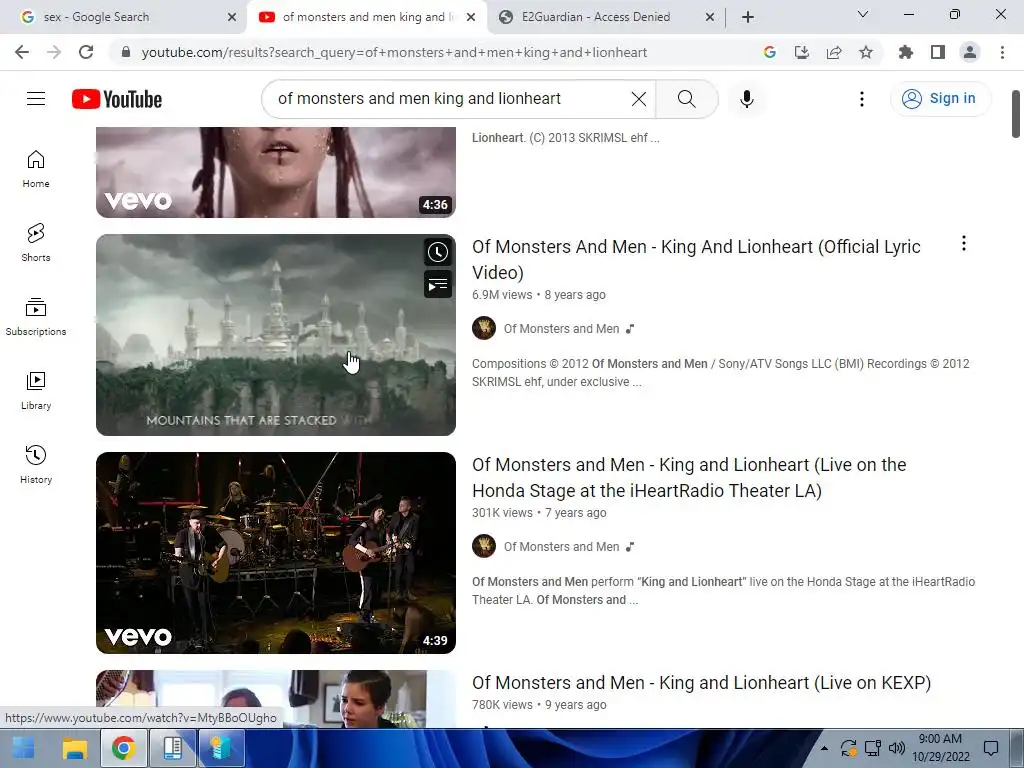Image resolution: width=1024 pixels, height=768 pixels.
Task: Open the notification center icon
Action: point(991,748)
